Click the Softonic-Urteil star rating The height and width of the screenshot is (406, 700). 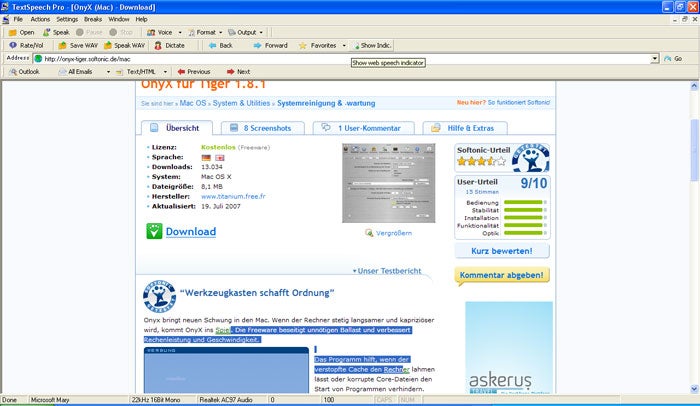tap(481, 161)
